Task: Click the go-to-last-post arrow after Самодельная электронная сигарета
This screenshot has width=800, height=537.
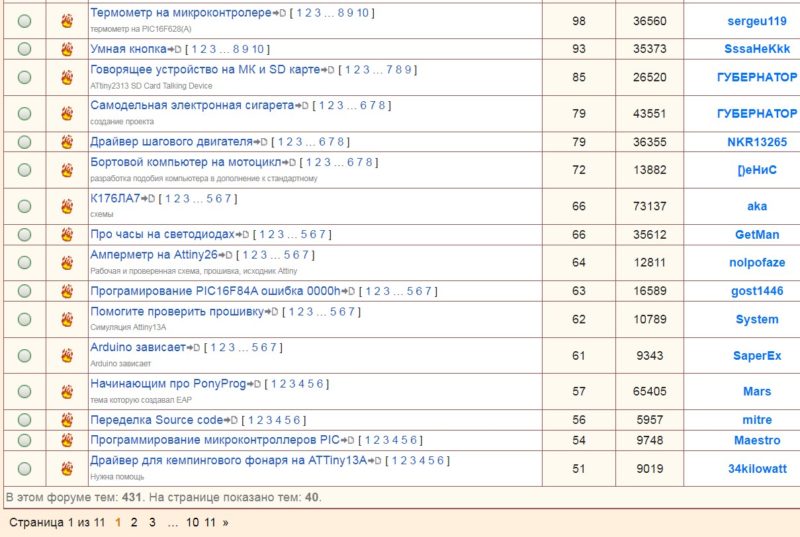Action: [x=302, y=106]
